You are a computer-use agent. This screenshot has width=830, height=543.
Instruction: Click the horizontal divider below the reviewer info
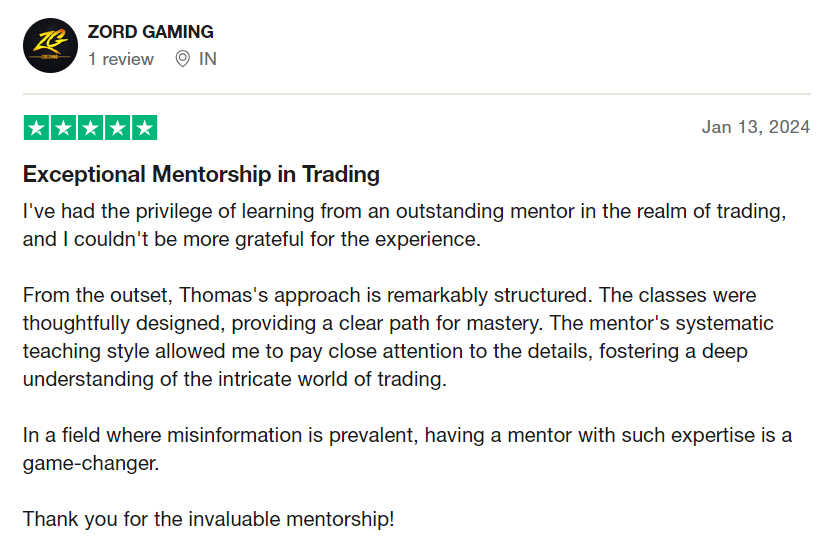416,94
